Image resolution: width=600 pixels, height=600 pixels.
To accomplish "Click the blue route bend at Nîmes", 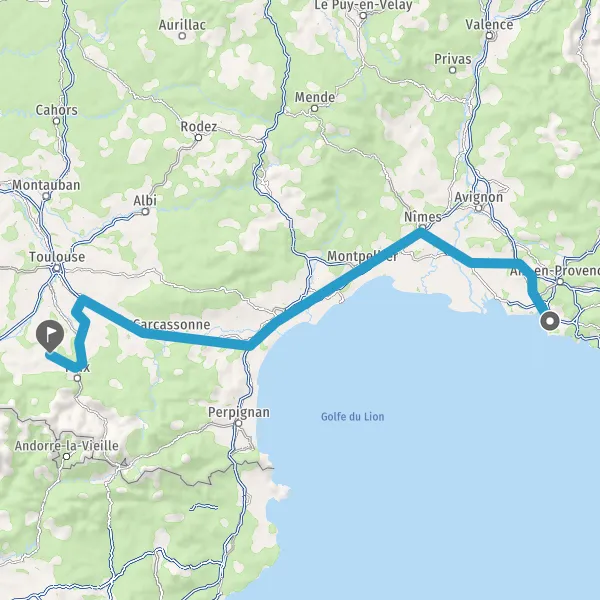I will coord(421,232).
